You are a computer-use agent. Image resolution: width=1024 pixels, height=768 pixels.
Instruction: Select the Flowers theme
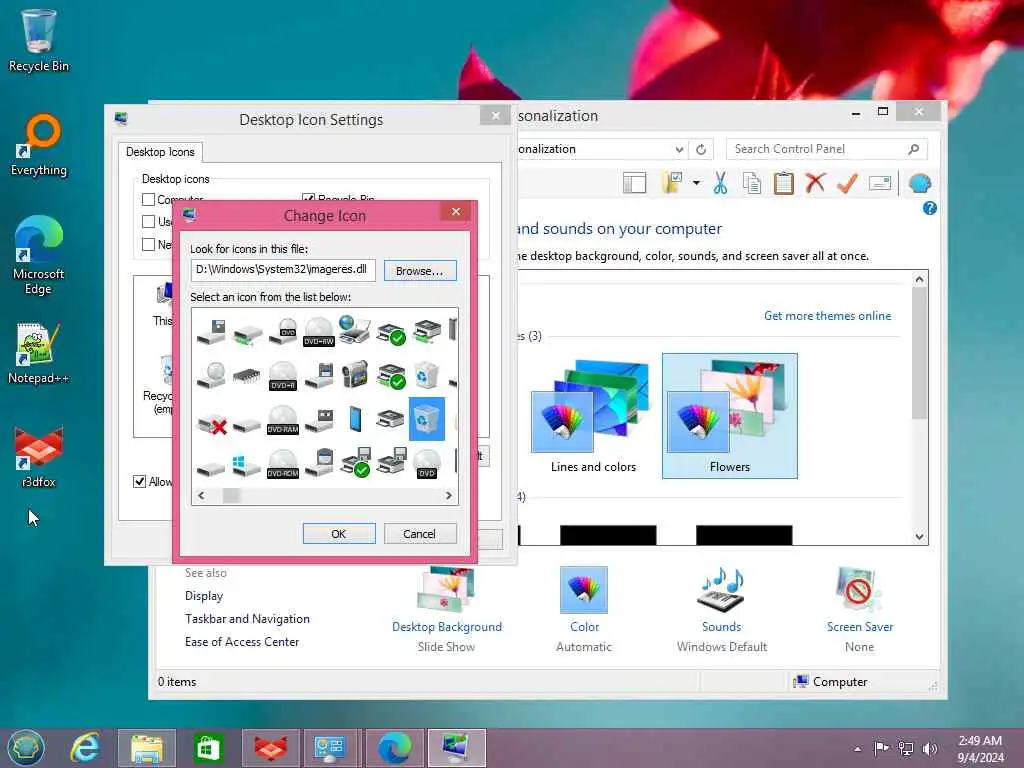click(729, 416)
